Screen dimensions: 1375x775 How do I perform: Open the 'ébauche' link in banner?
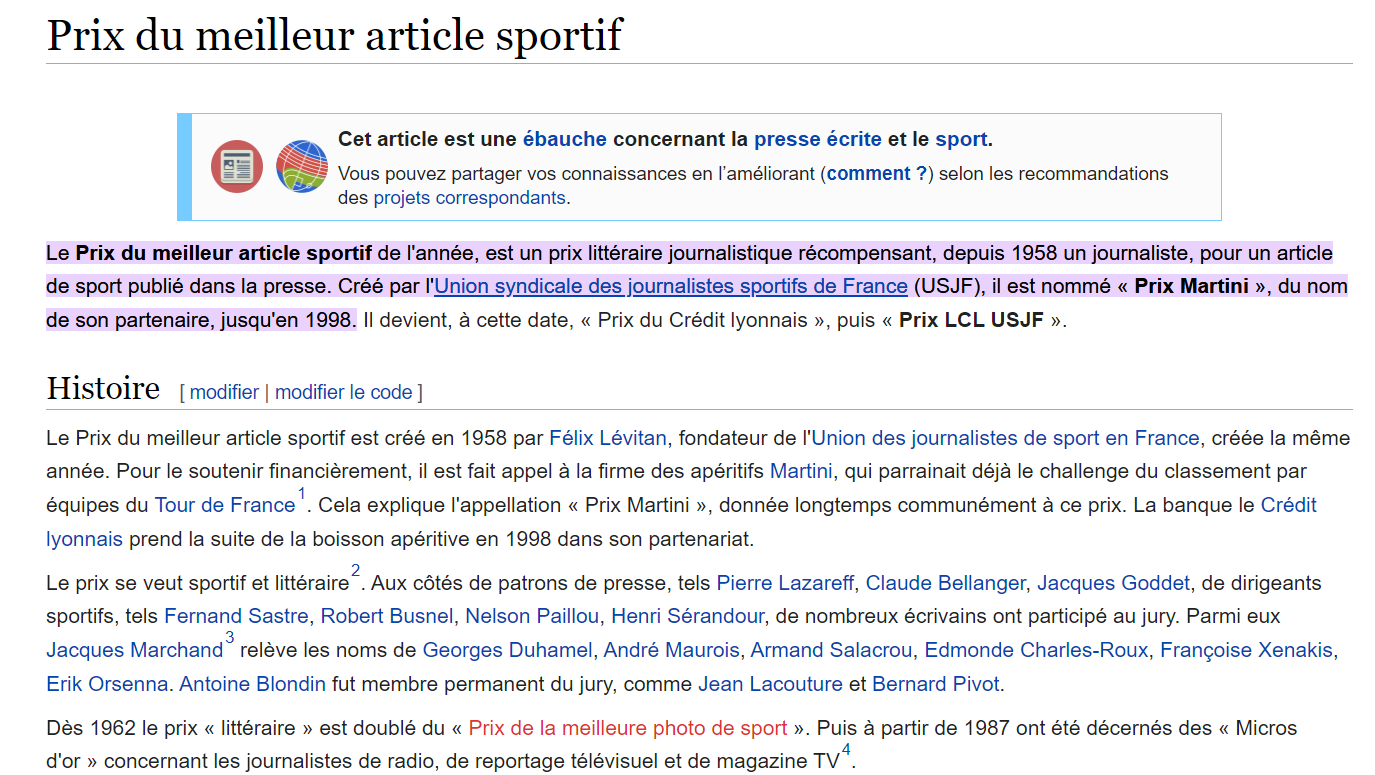(x=564, y=139)
